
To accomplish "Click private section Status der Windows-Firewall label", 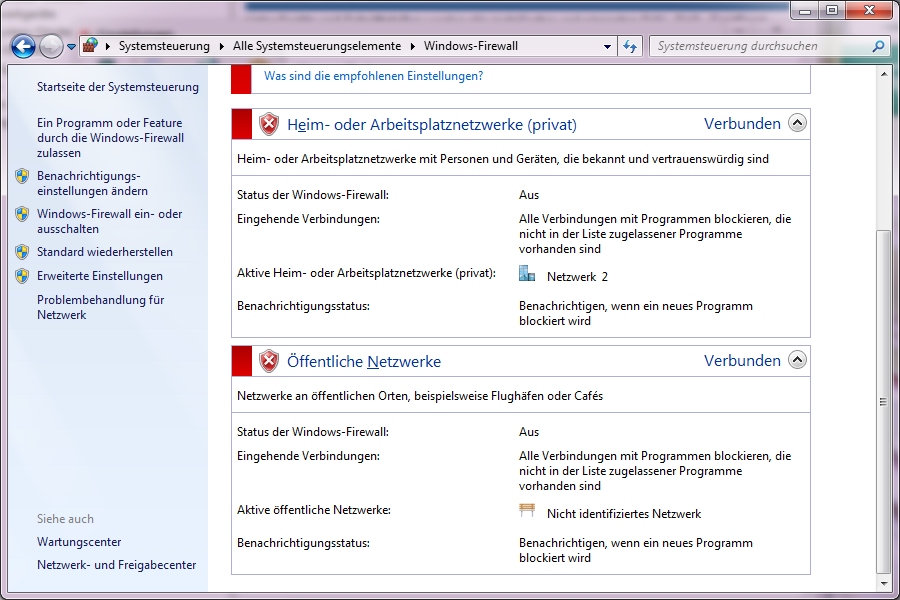I will pos(313,195).
